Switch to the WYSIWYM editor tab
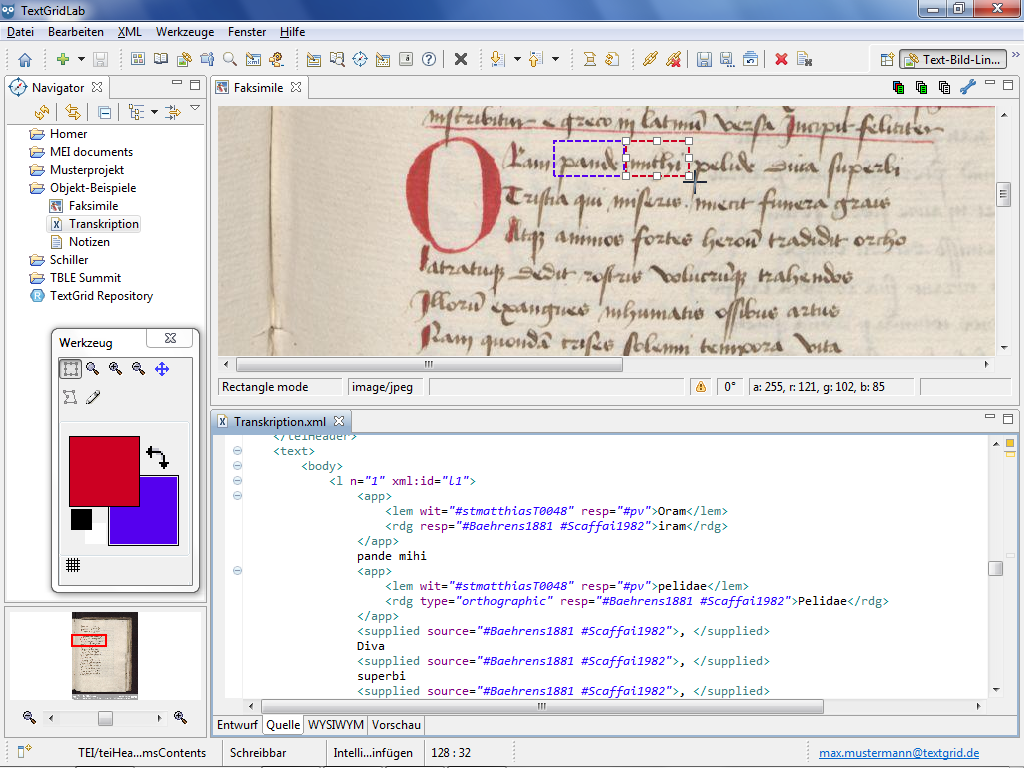1024x768 pixels. (335, 725)
